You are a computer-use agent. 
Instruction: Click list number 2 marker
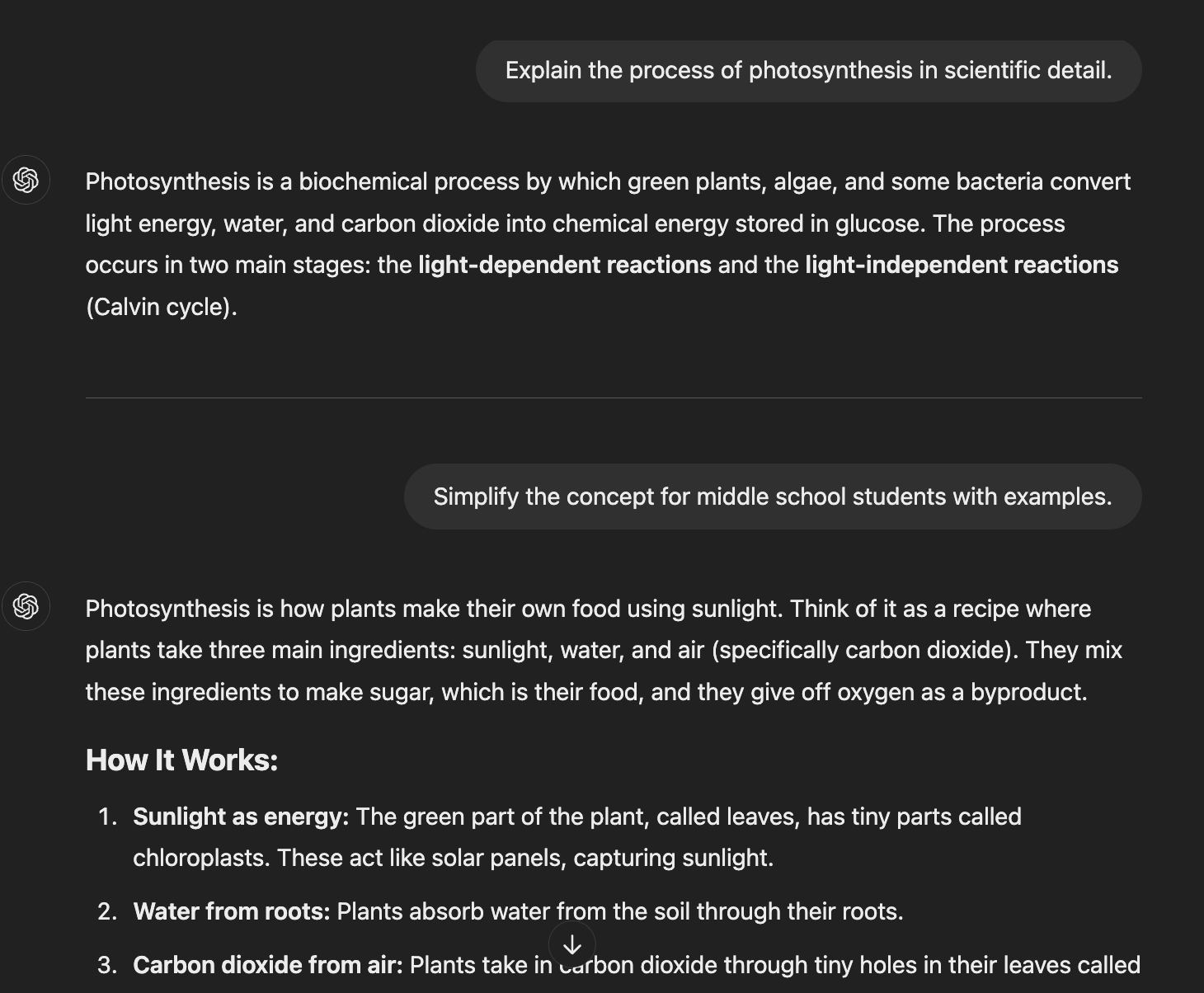coord(107,911)
